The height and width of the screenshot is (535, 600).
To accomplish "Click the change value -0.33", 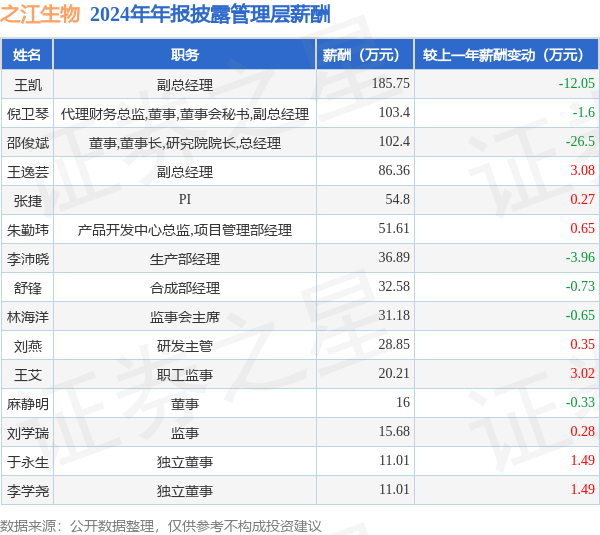I will pos(580,402).
